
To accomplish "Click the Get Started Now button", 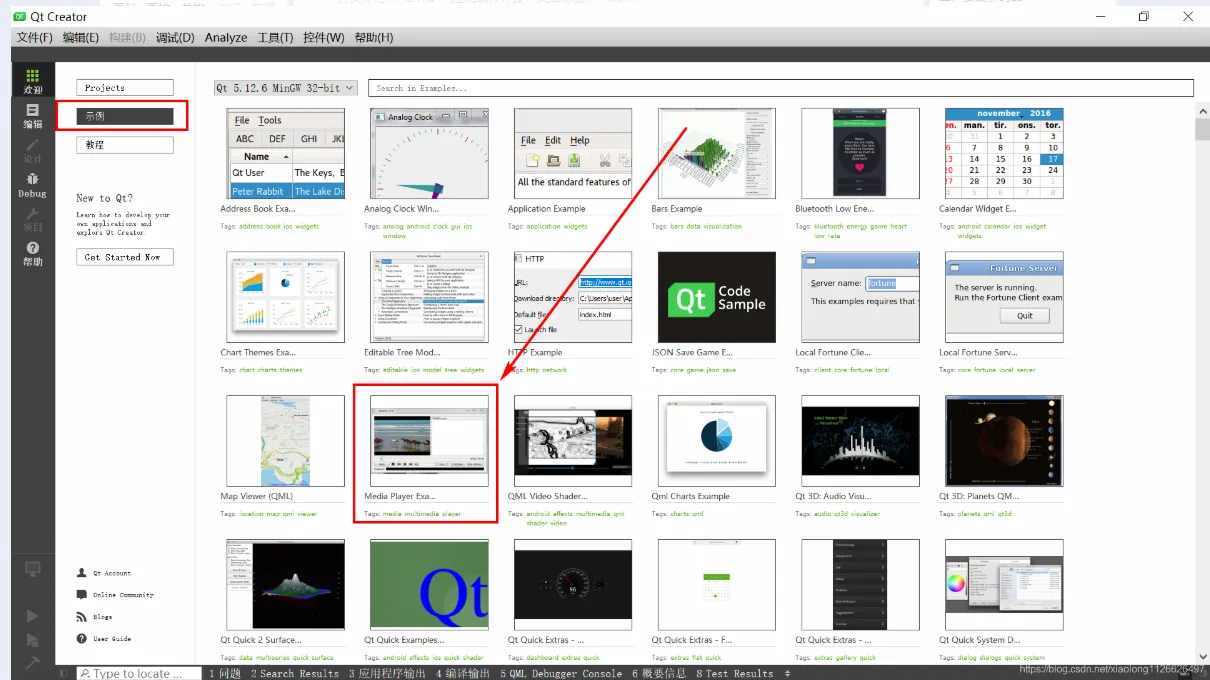I will [124, 257].
